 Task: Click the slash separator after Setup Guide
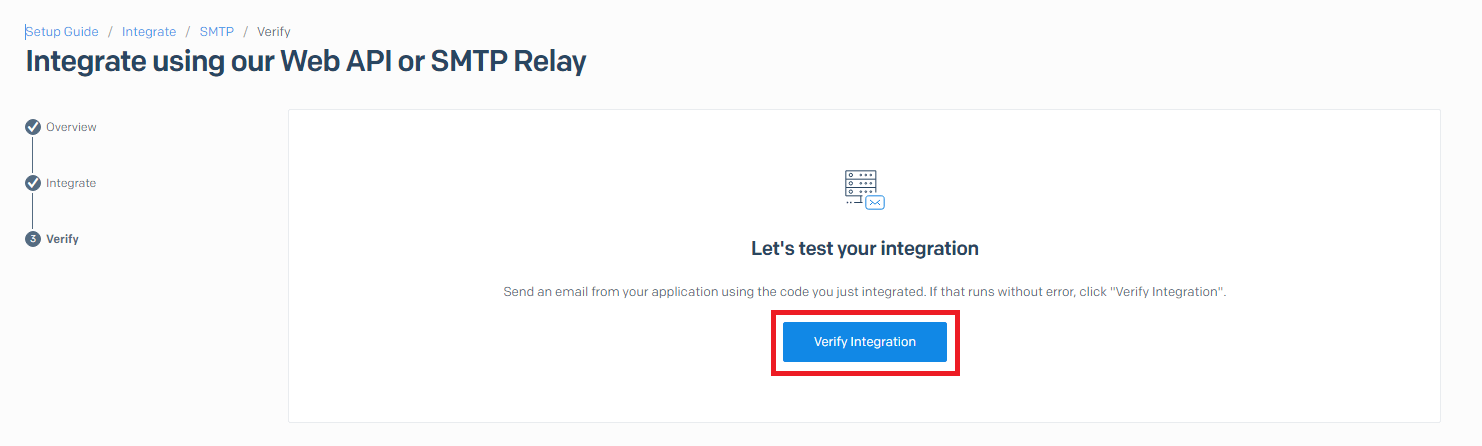click(110, 32)
